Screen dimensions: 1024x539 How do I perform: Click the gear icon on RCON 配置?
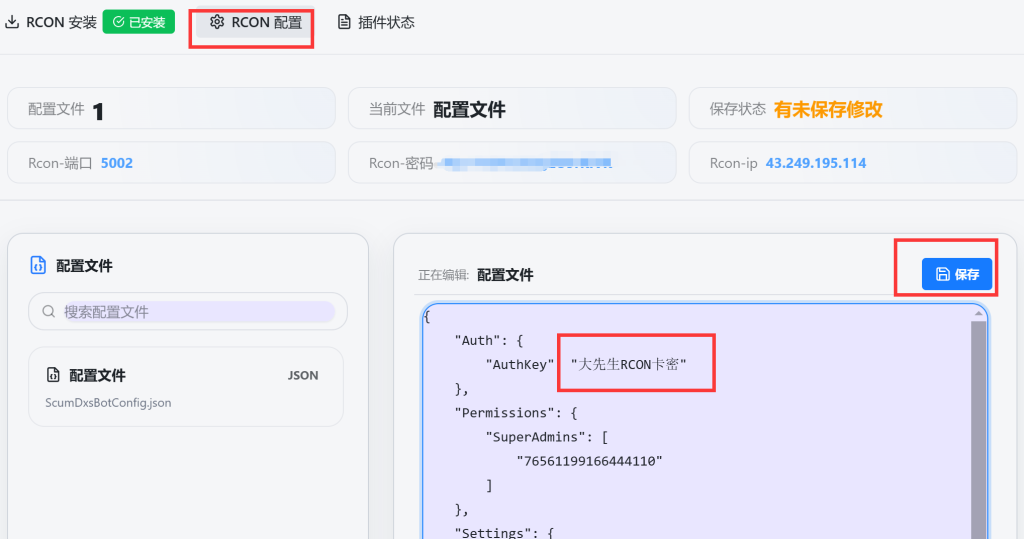tap(217, 22)
